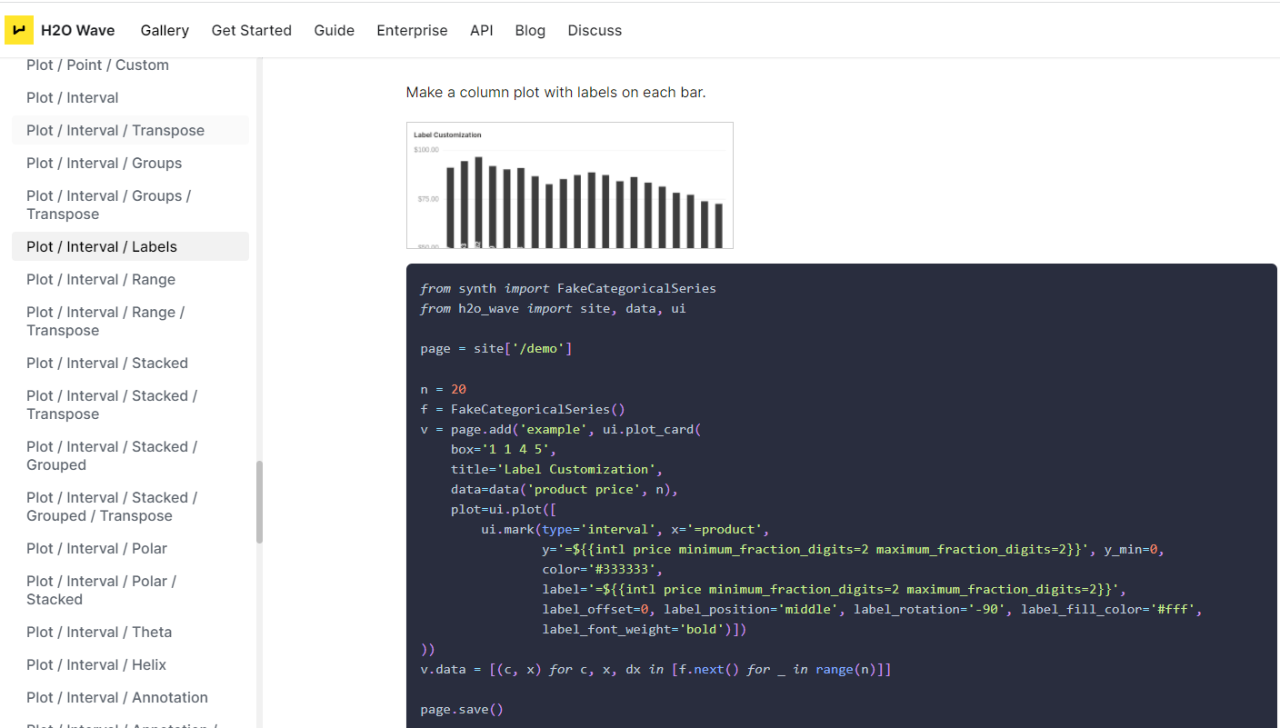This screenshot has height=728, width=1280.
Task: Open the Guide section
Action: pos(334,30)
